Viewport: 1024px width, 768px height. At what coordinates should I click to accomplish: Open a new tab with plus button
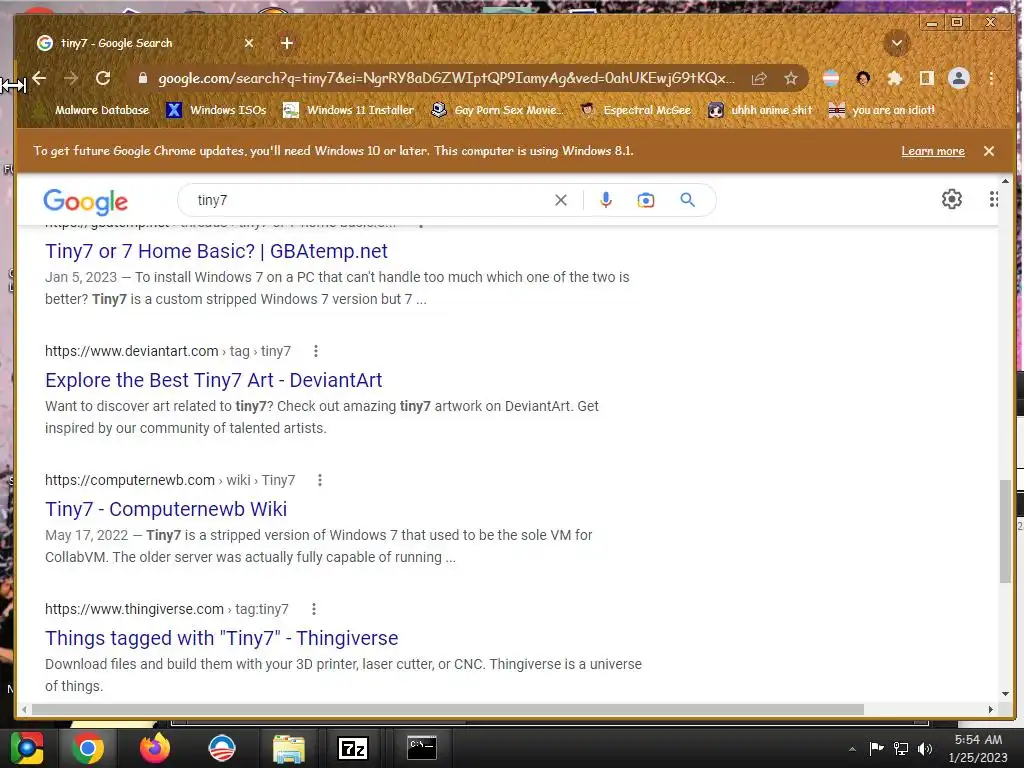[x=287, y=43]
